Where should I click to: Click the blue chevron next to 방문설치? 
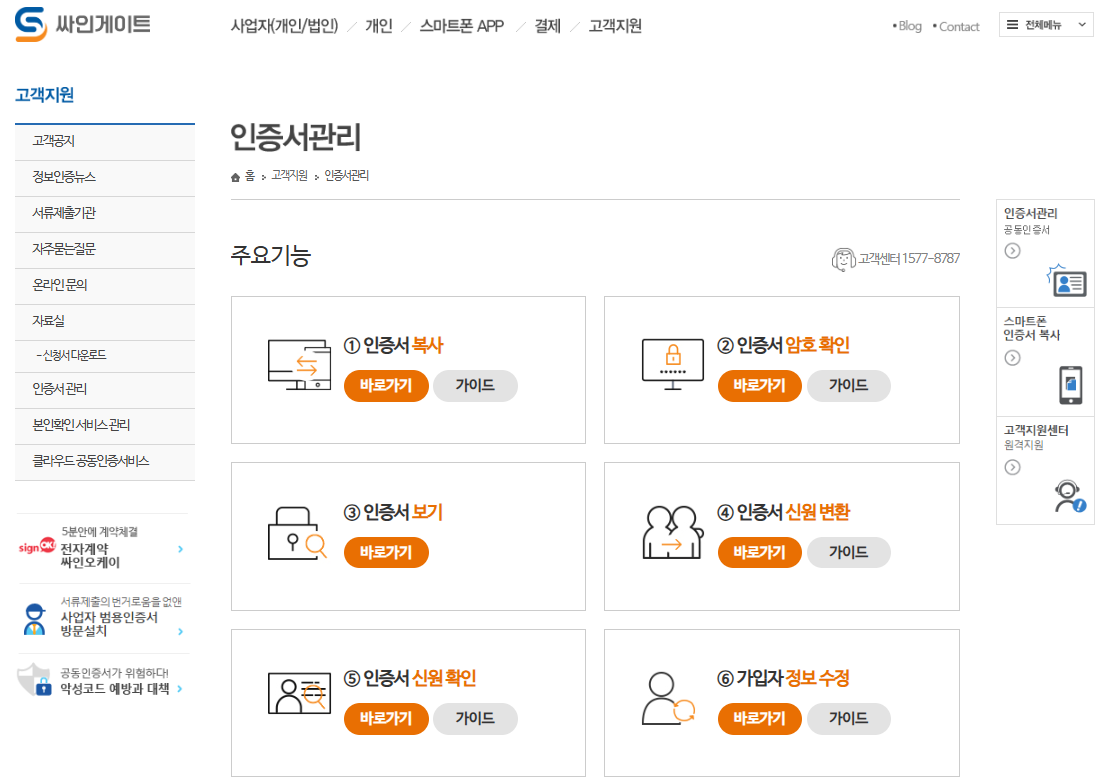181,631
